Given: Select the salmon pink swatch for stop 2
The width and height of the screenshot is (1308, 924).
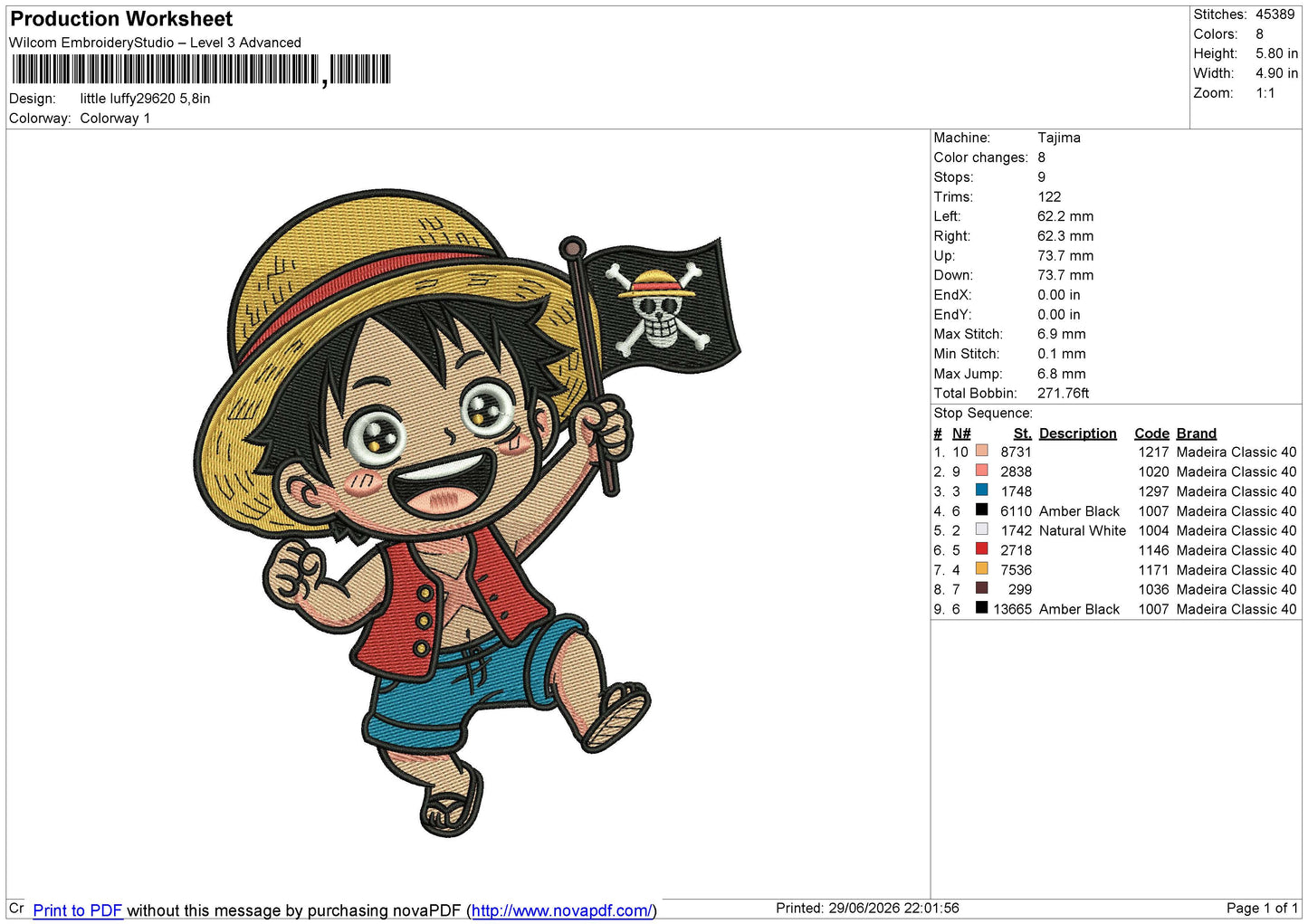Looking at the screenshot, I should pos(981,471).
